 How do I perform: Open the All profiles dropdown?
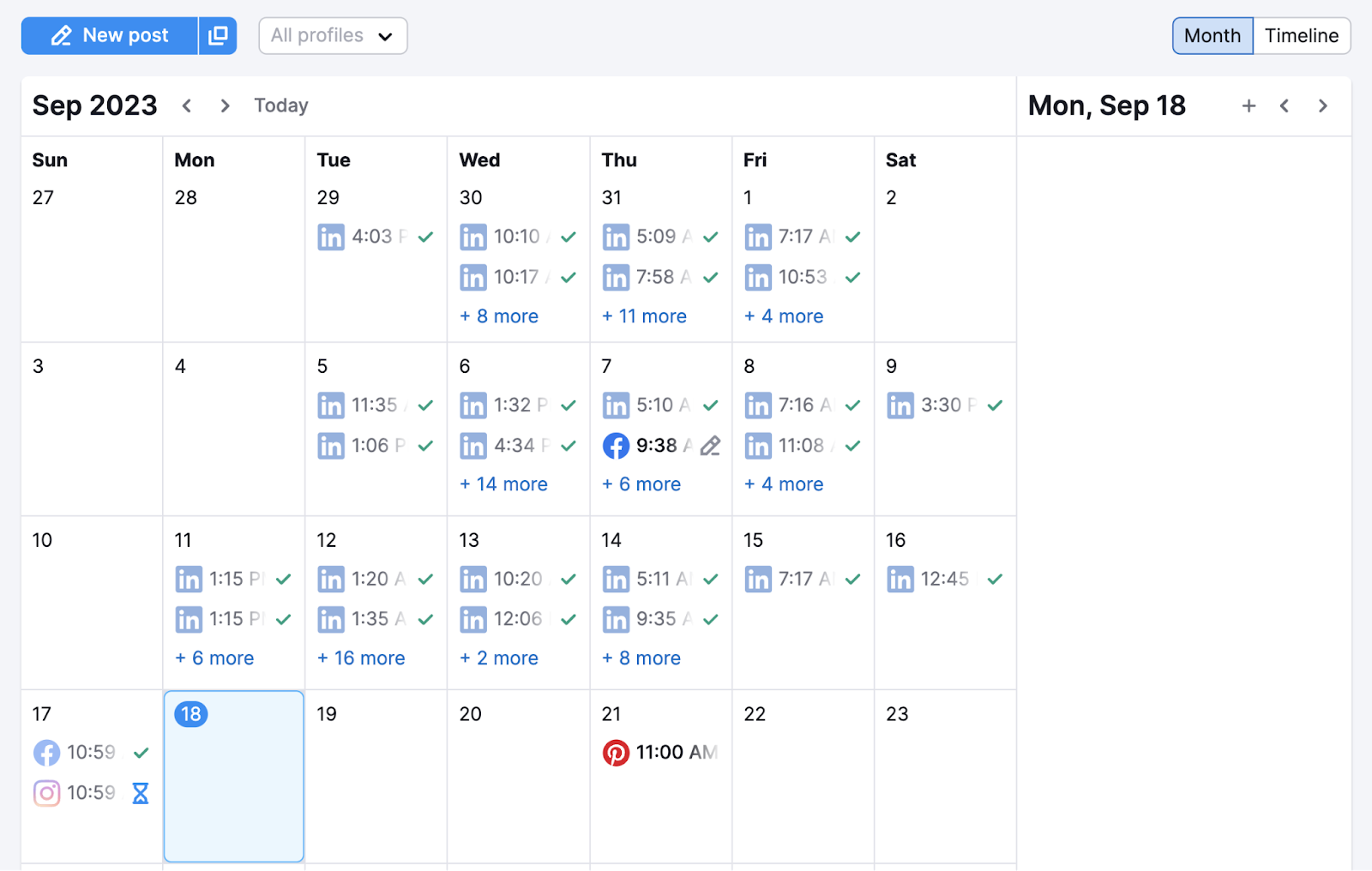(x=333, y=35)
